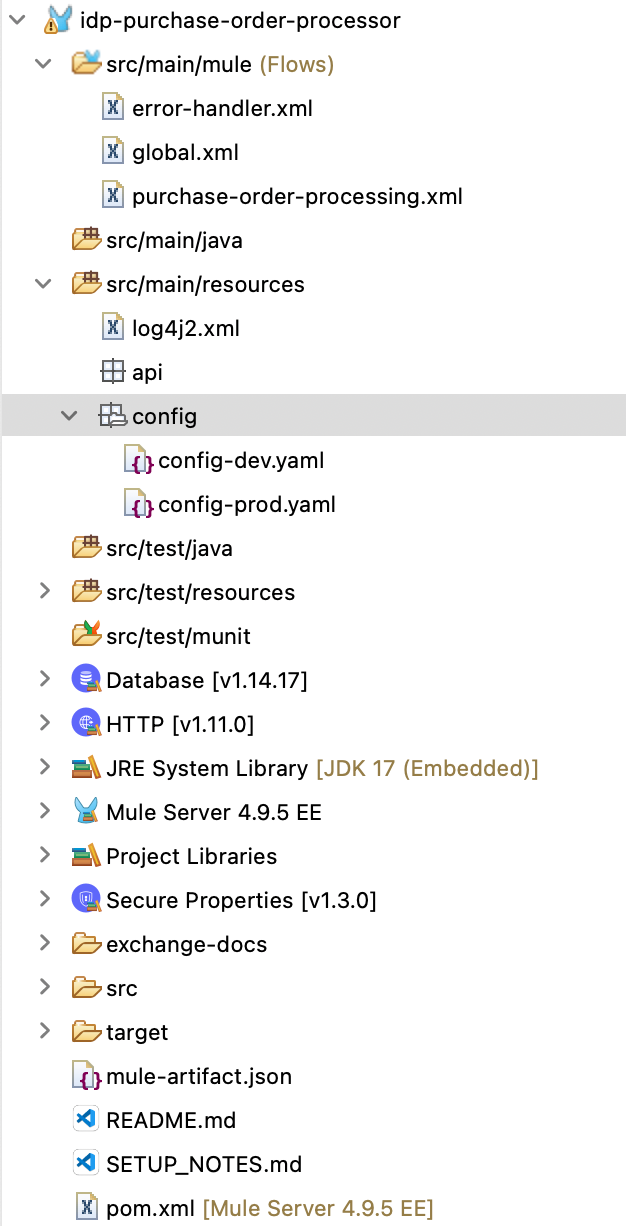Click the YAML icon beside config-dev.yaml
This screenshot has width=626, height=1226.
(138, 459)
